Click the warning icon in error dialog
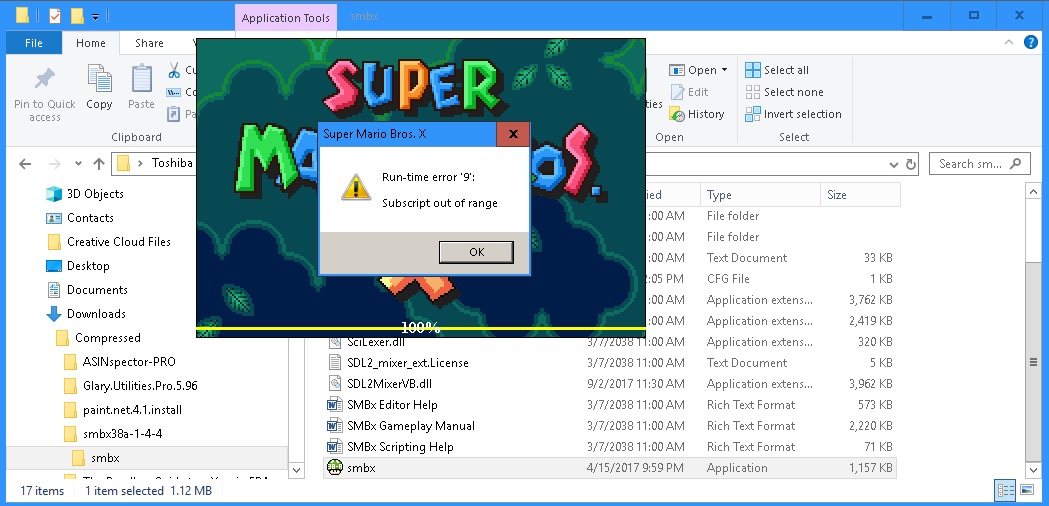 356,187
